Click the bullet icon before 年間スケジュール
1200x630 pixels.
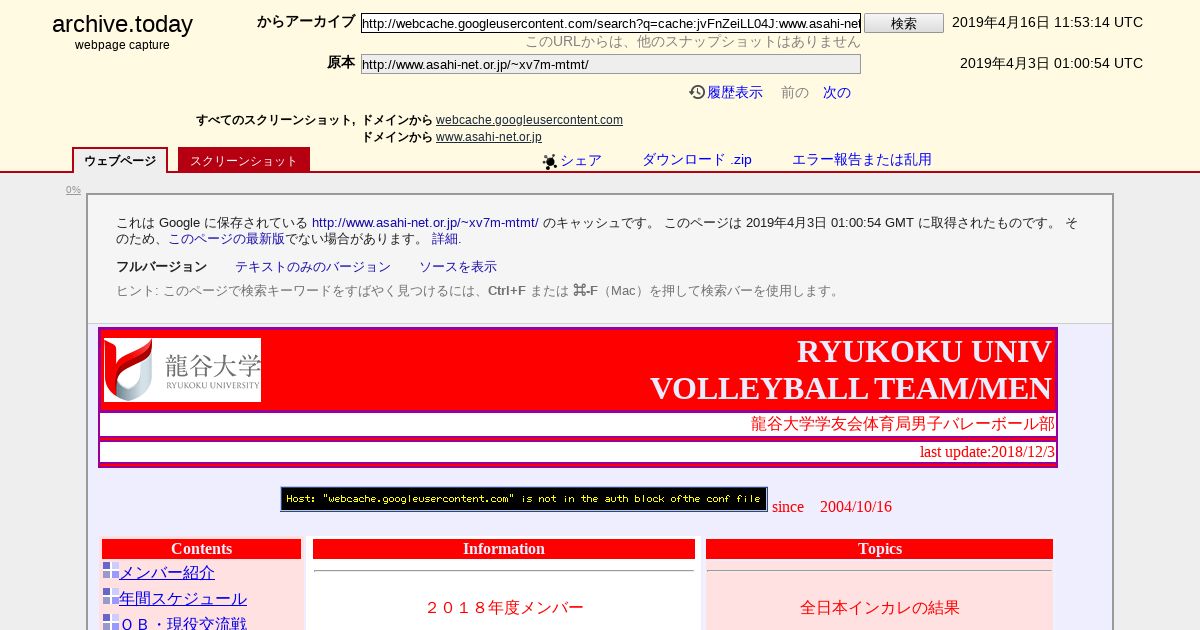[110, 597]
